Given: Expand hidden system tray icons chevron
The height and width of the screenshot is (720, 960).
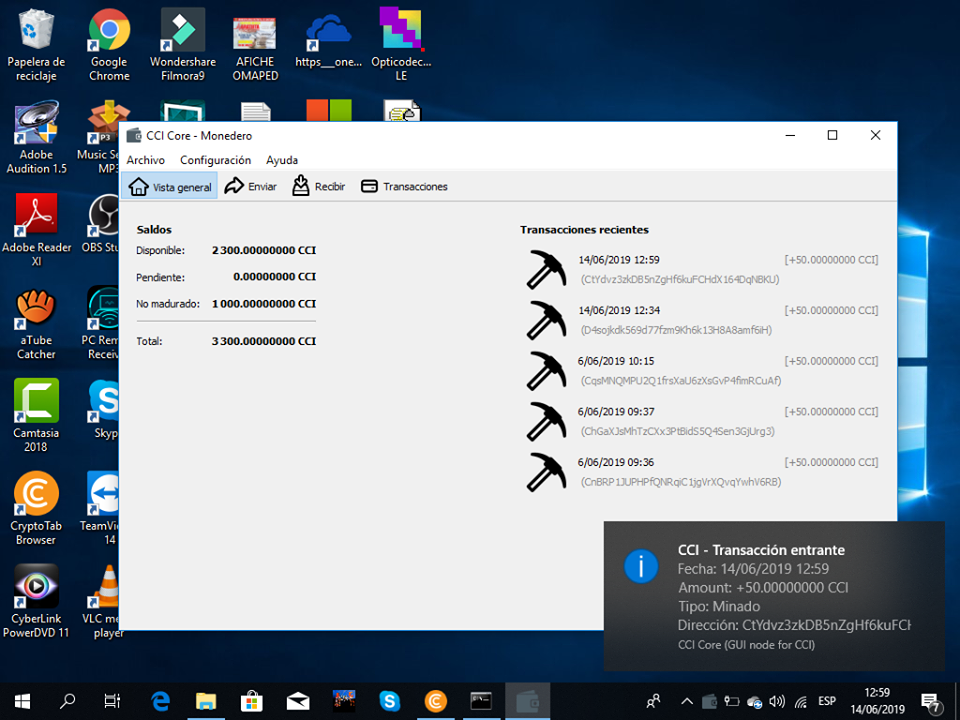Looking at the screenshot, I should (x=685, y=701).
